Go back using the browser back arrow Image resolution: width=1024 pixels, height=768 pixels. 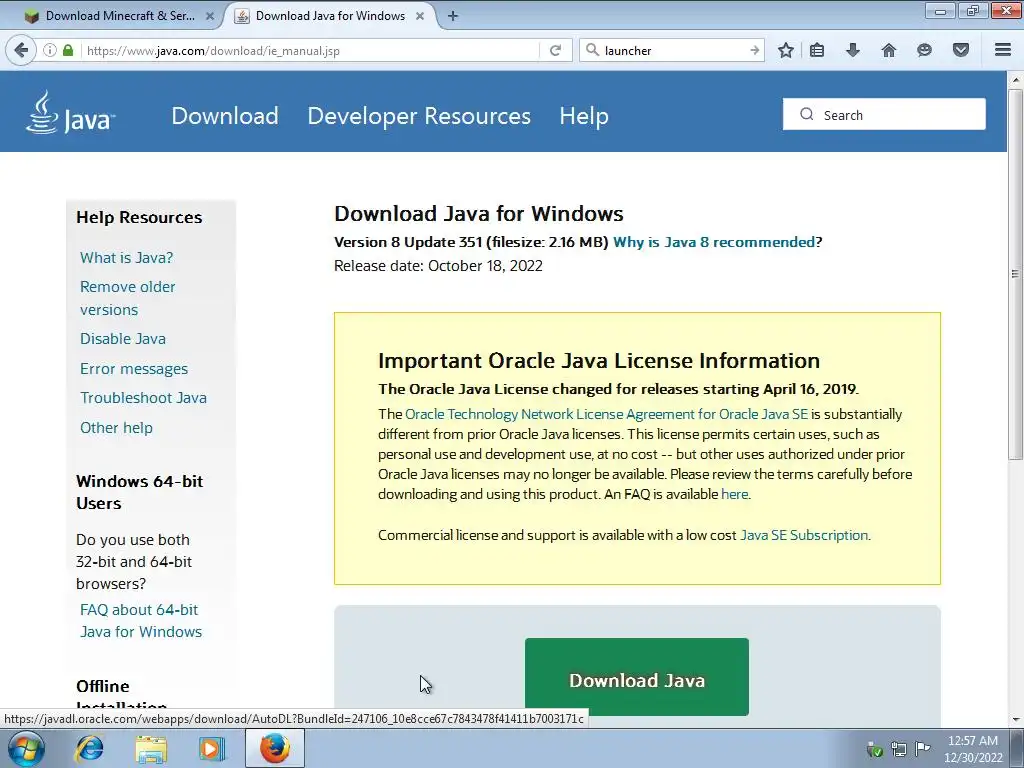(x=21, y=50)
